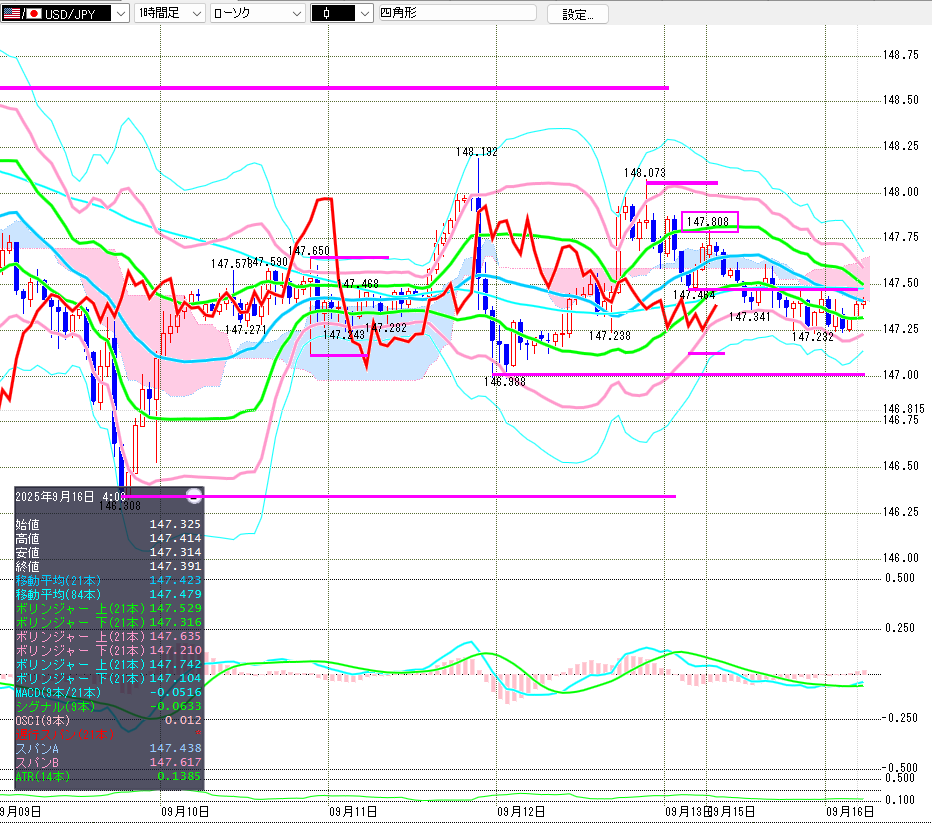
Task: Click the boxed 147.808 price label
Action: pyautogui.click(x=708, y=222)
